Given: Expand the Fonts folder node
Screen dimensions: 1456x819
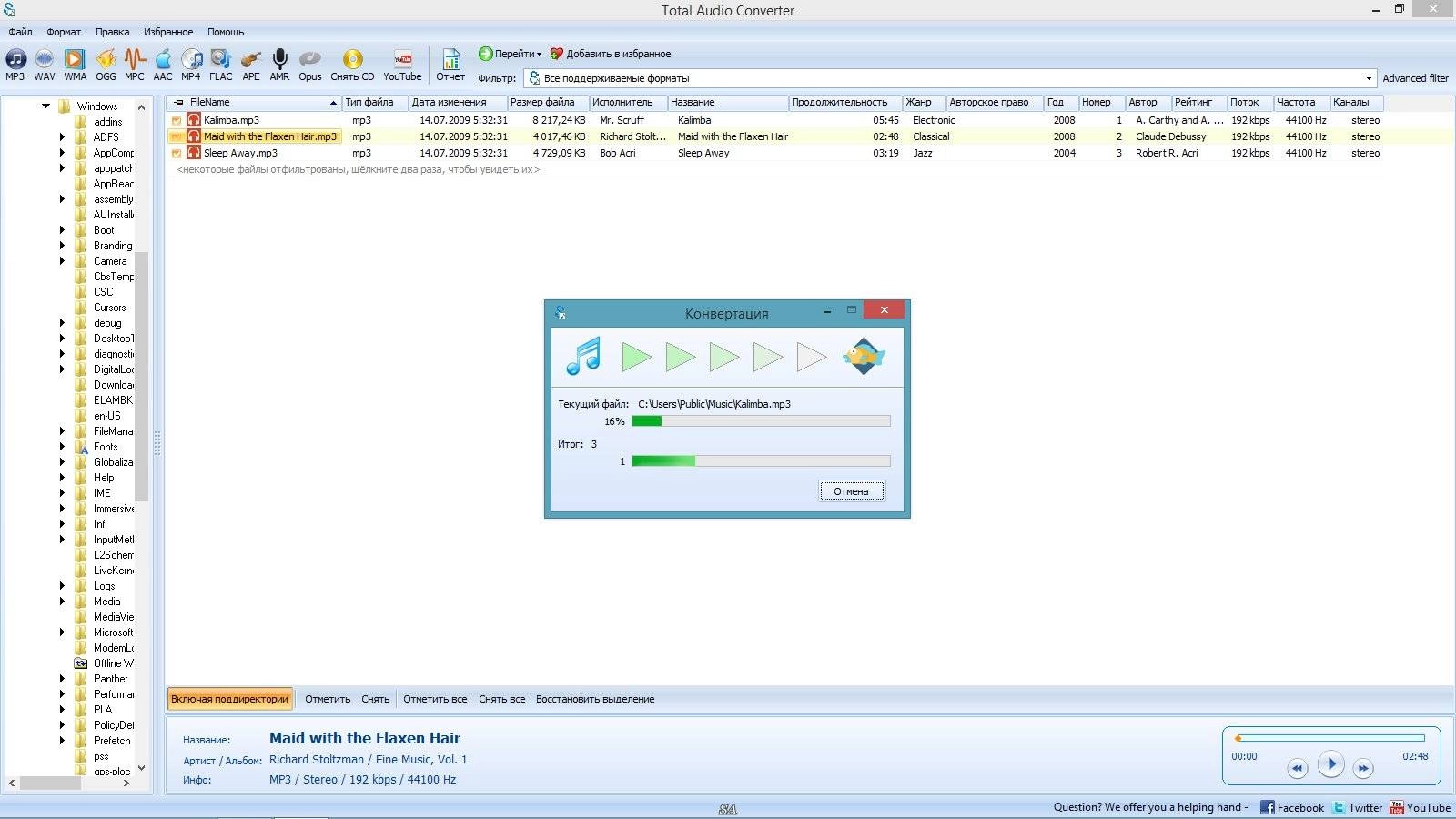Looking at the screenshot, I should click(62, 447).
